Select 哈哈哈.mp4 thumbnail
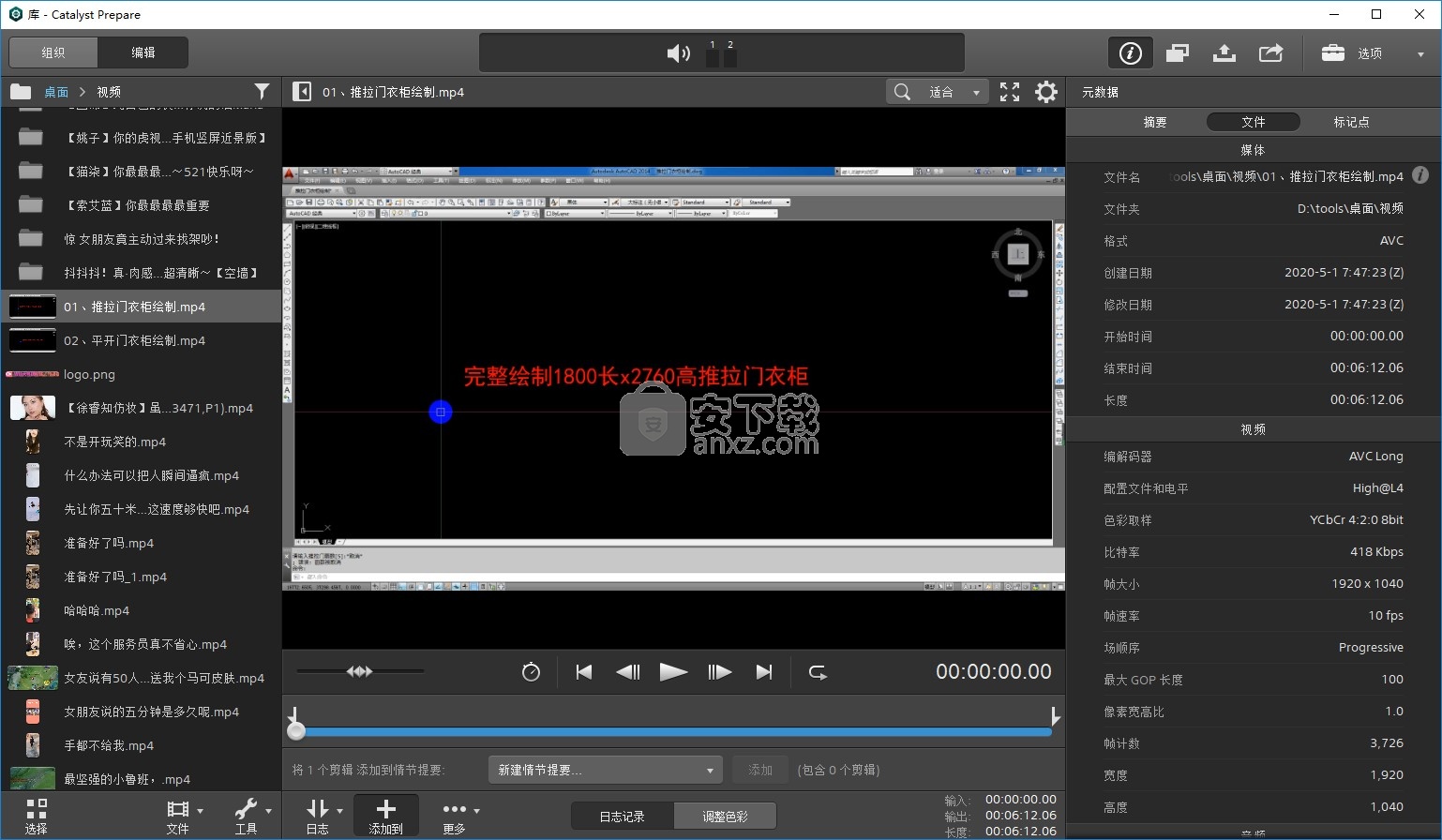This screenshot has width=1442, height=840. click(x=33, y=610)
